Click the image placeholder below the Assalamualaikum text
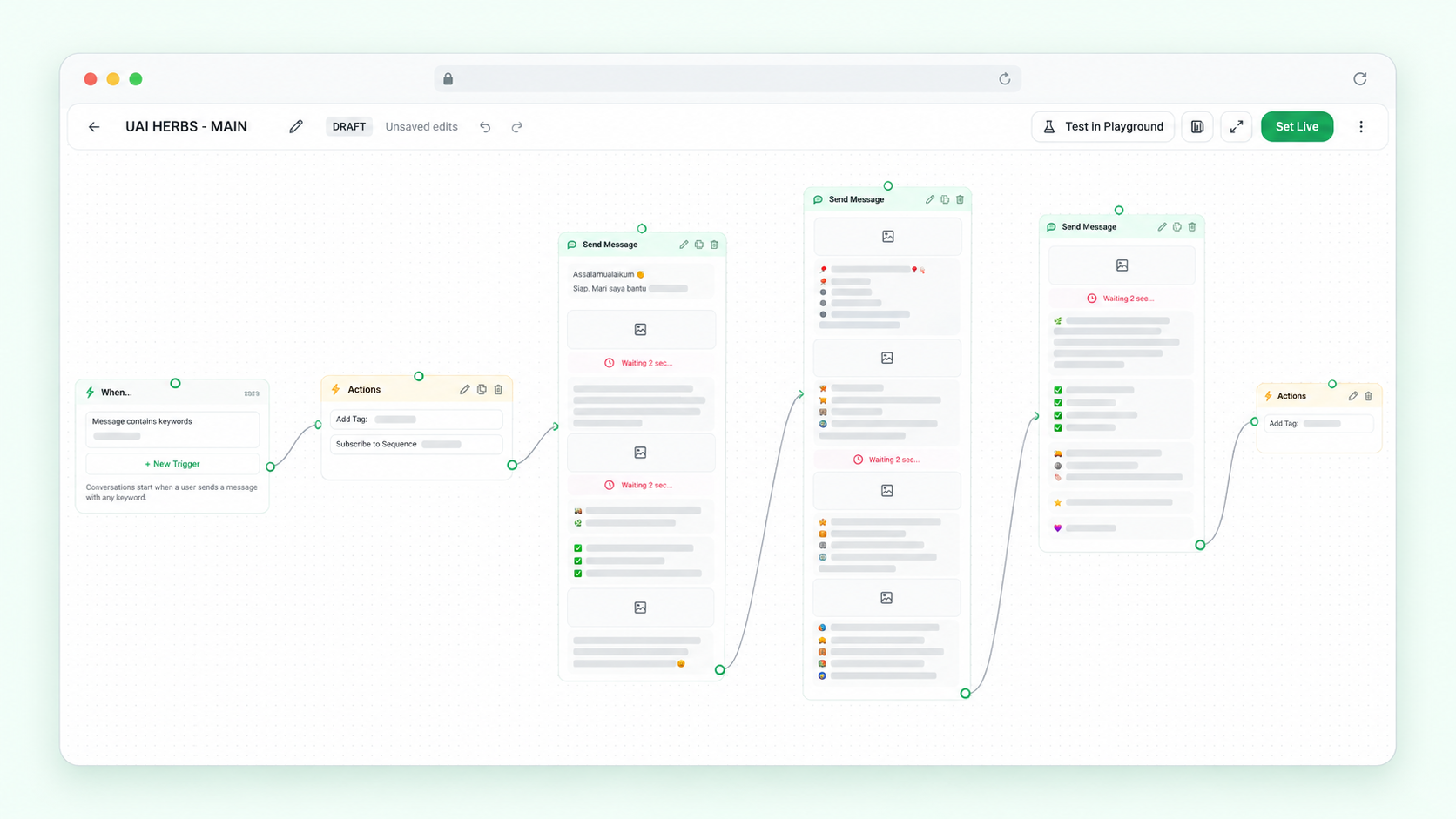 [641, 330]
